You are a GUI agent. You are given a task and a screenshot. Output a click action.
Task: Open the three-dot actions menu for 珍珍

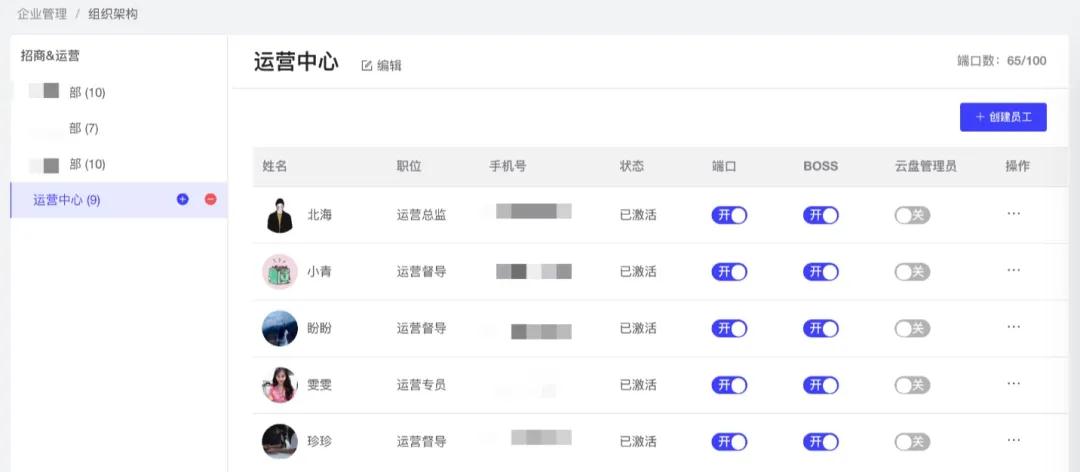tap(1013, 440)
